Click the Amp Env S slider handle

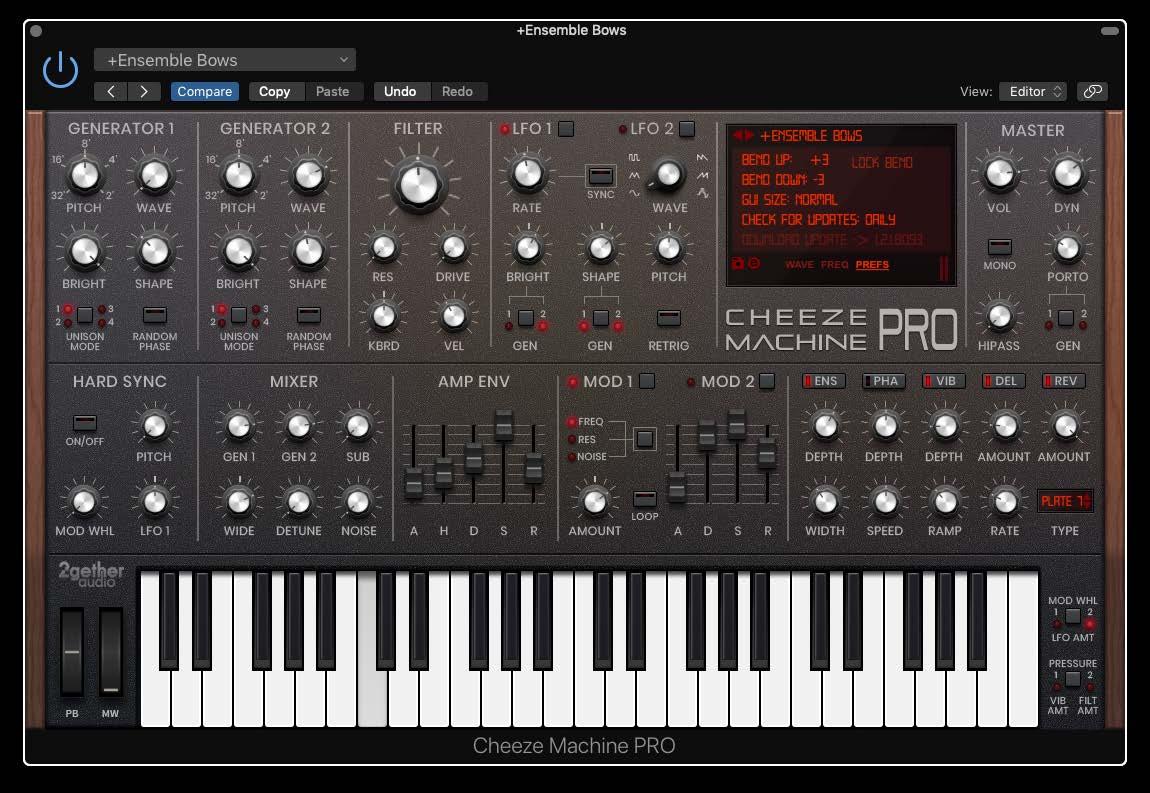(504, 424)
